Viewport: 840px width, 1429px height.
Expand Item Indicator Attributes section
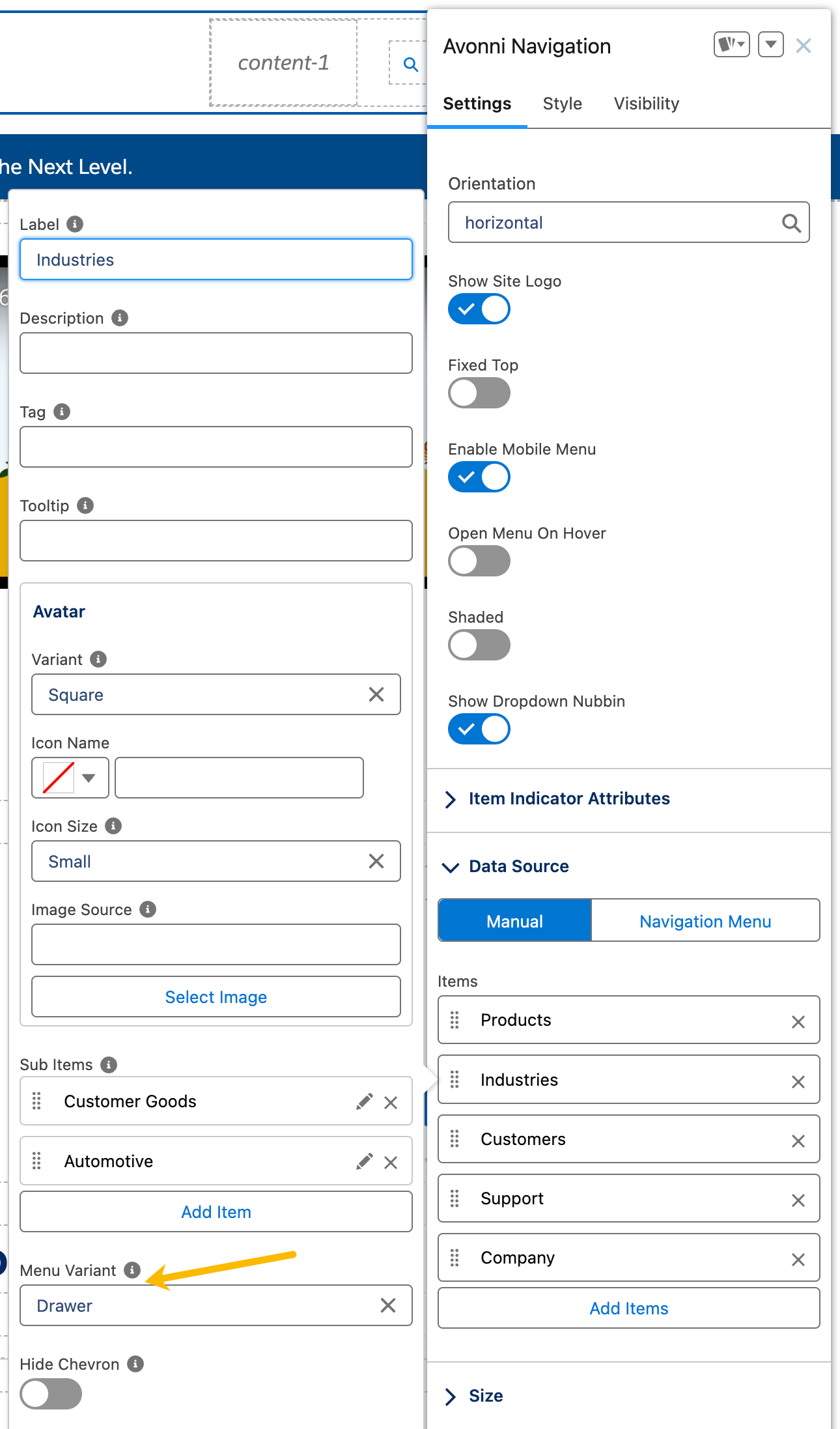point(568,799)
